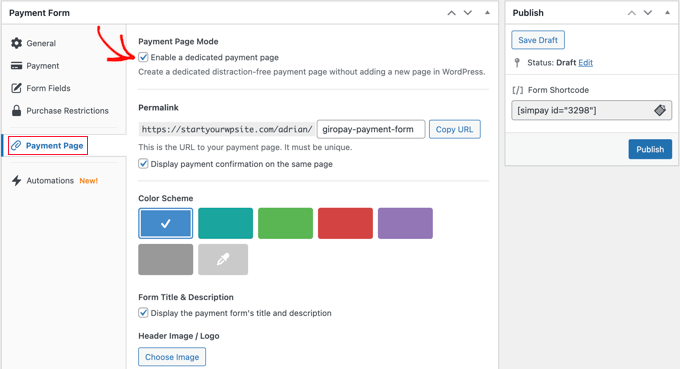Viewport: 680px width, 369px height.
Task: Click the Payment Page Mode heading
Action: coord(178,42)
